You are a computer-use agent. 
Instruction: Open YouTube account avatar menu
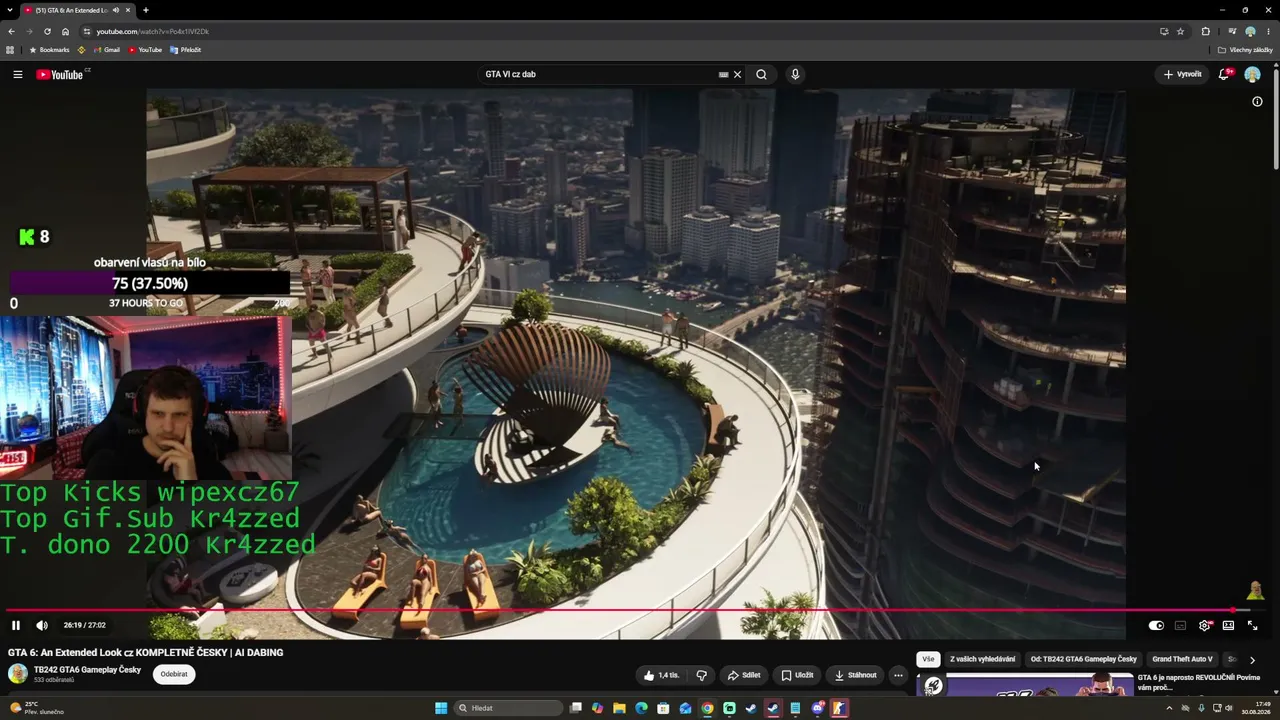pyautogui.click(x=1252, y=74)
